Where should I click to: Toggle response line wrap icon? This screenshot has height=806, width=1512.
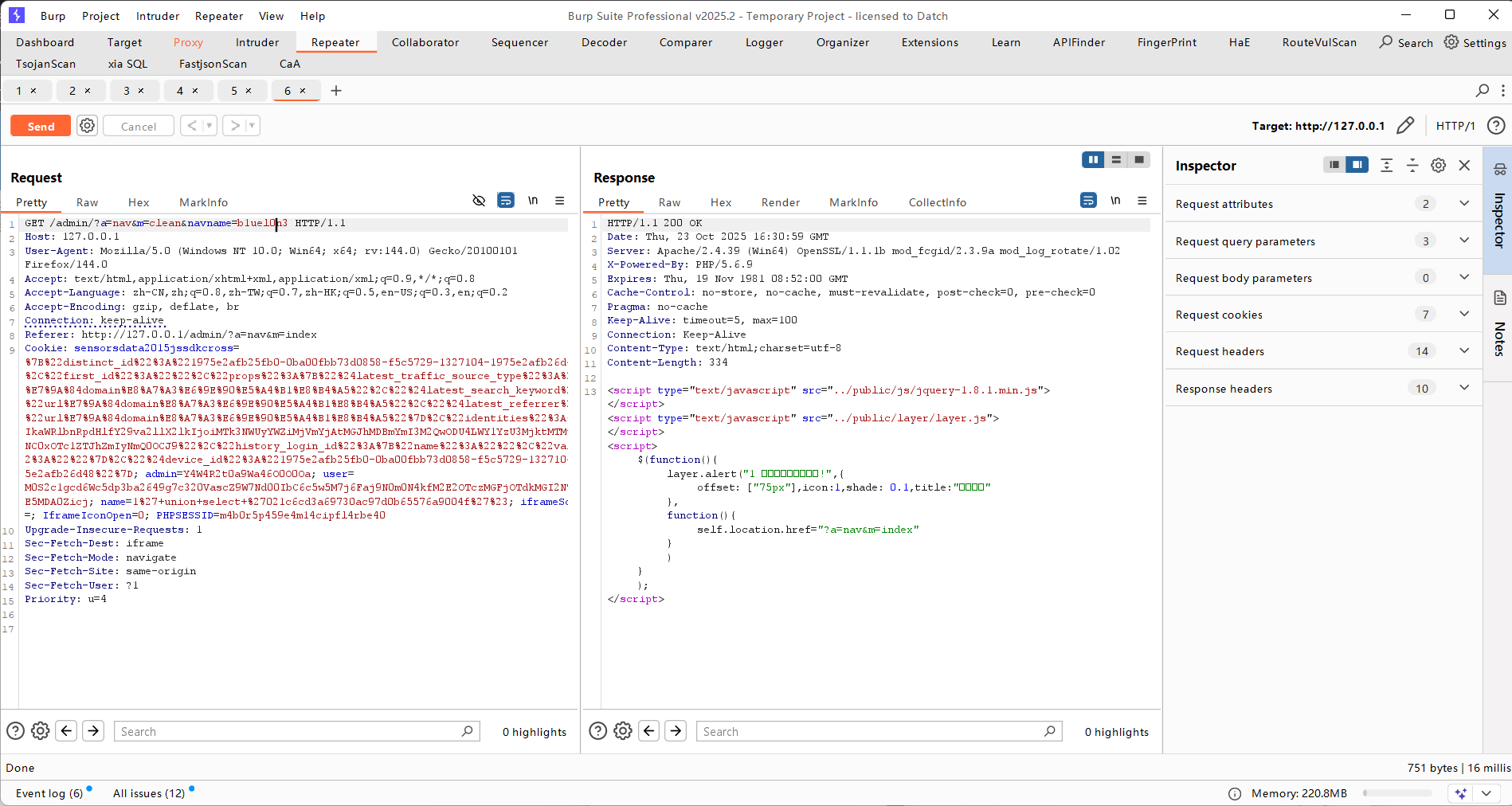tap(1088, 201)
